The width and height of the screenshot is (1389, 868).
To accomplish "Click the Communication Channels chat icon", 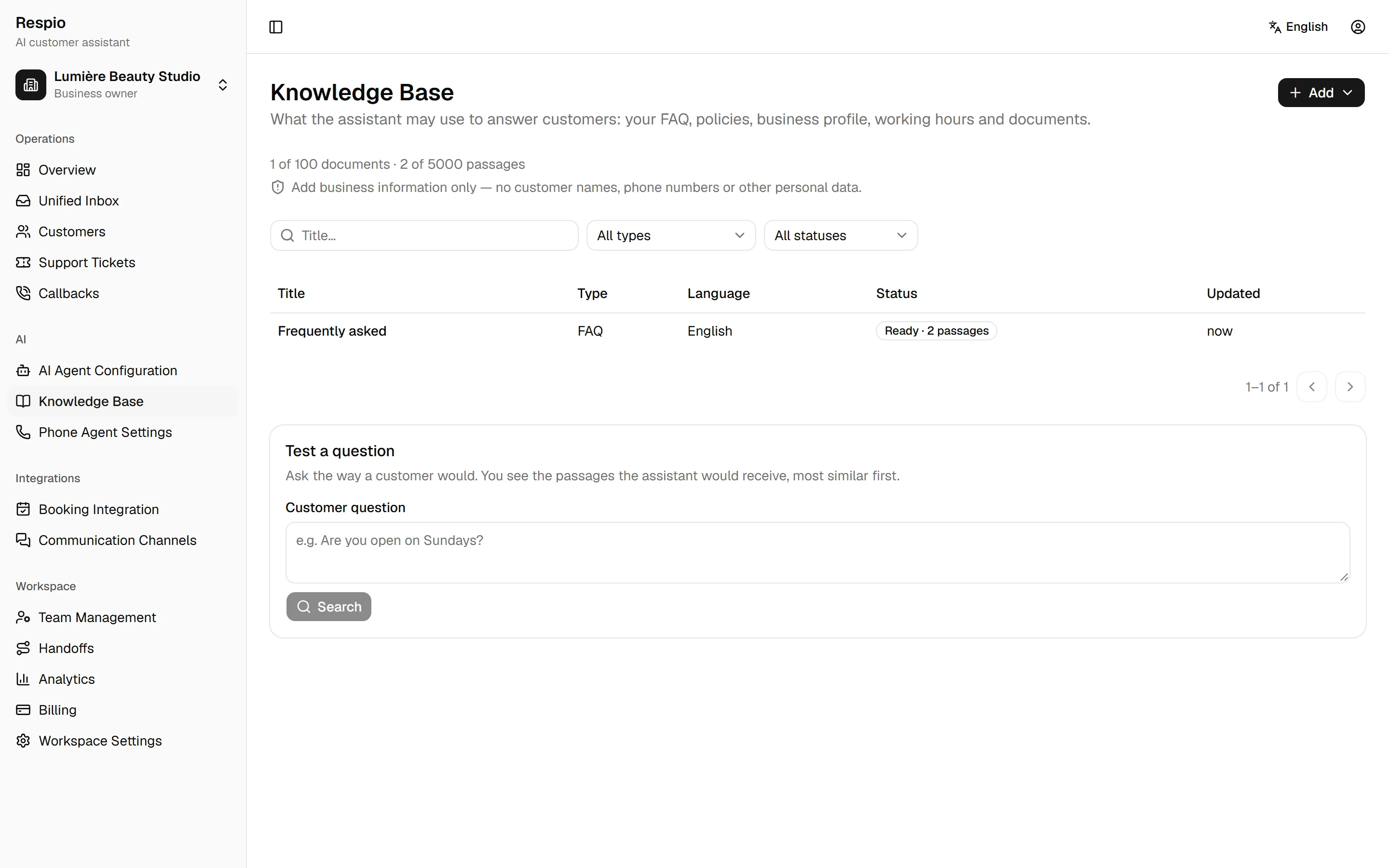I will [x=23, y=540].
